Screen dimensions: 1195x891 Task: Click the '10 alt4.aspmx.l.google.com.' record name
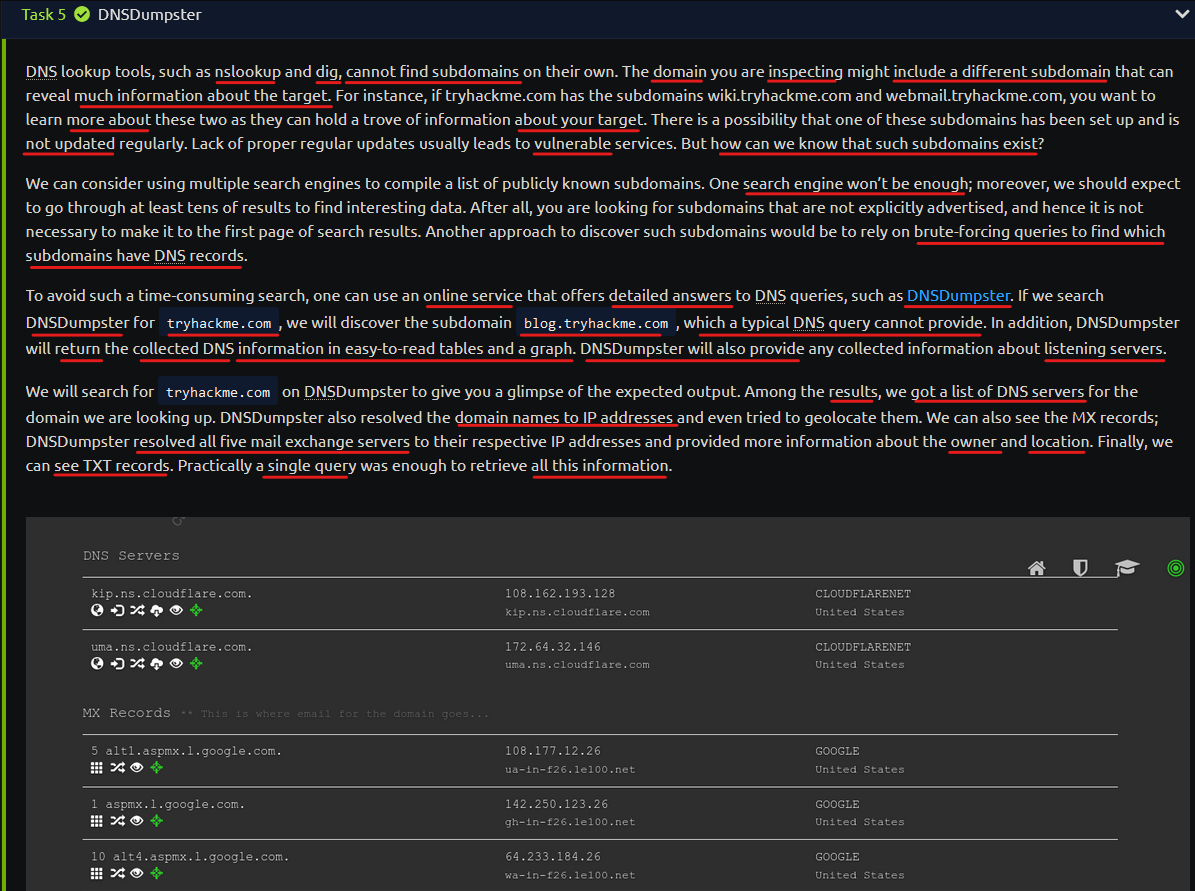[190, 857]
